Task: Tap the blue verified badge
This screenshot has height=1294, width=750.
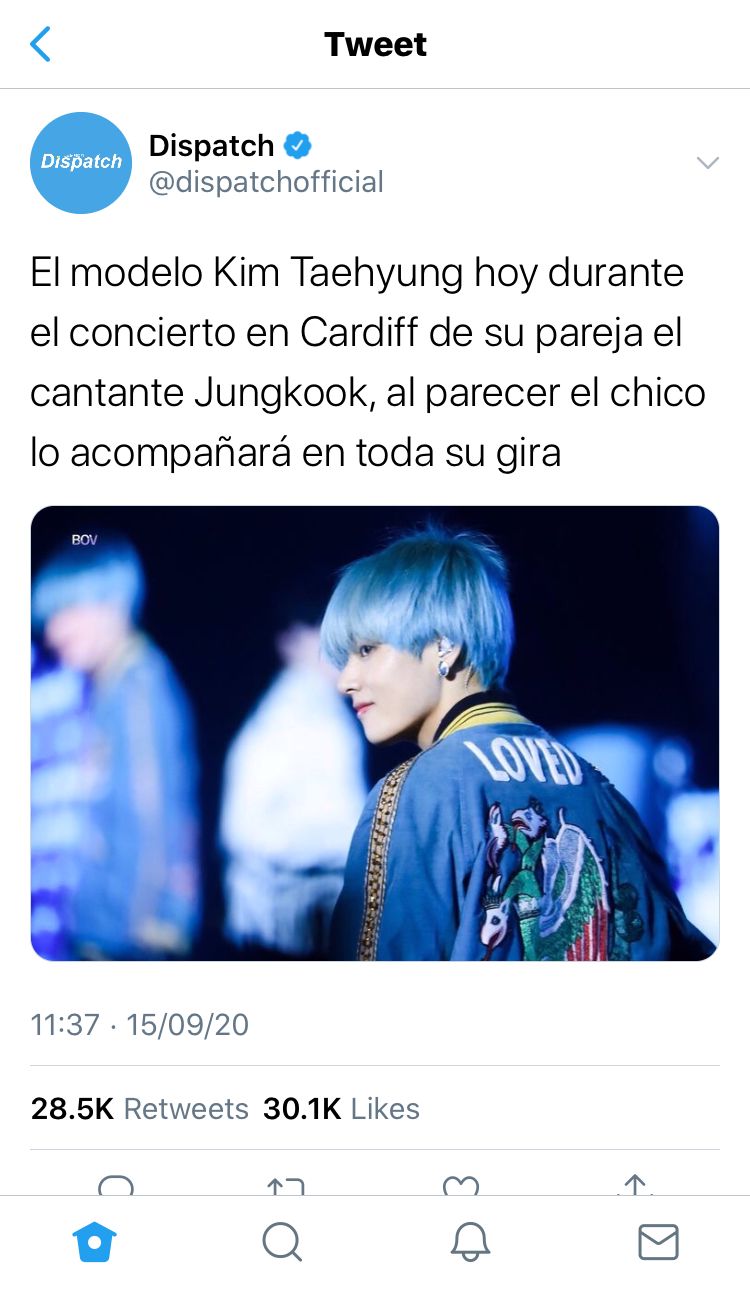Action: (298, 146)
